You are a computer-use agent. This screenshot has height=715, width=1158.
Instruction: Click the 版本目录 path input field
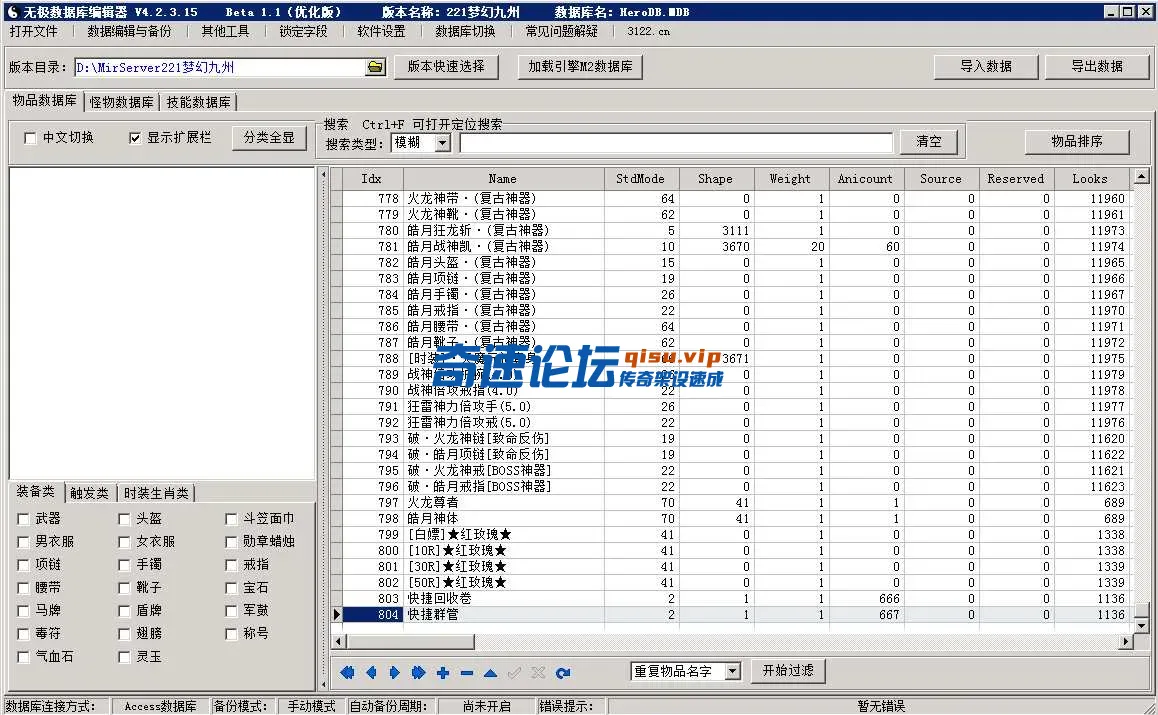click(x=219, y=67)
